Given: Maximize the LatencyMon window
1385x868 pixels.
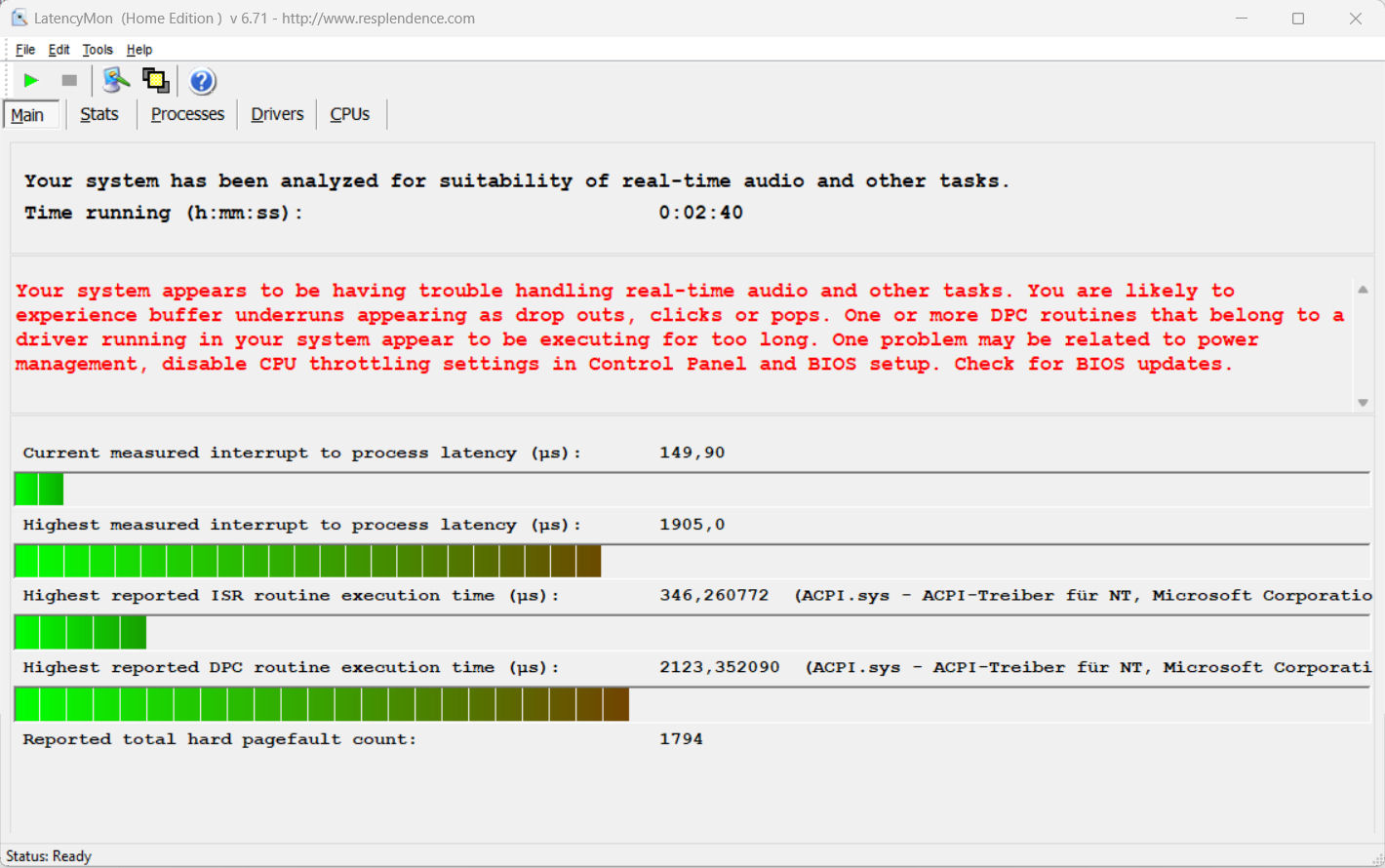Looking at the screenshot, I should pos(1298,19).
